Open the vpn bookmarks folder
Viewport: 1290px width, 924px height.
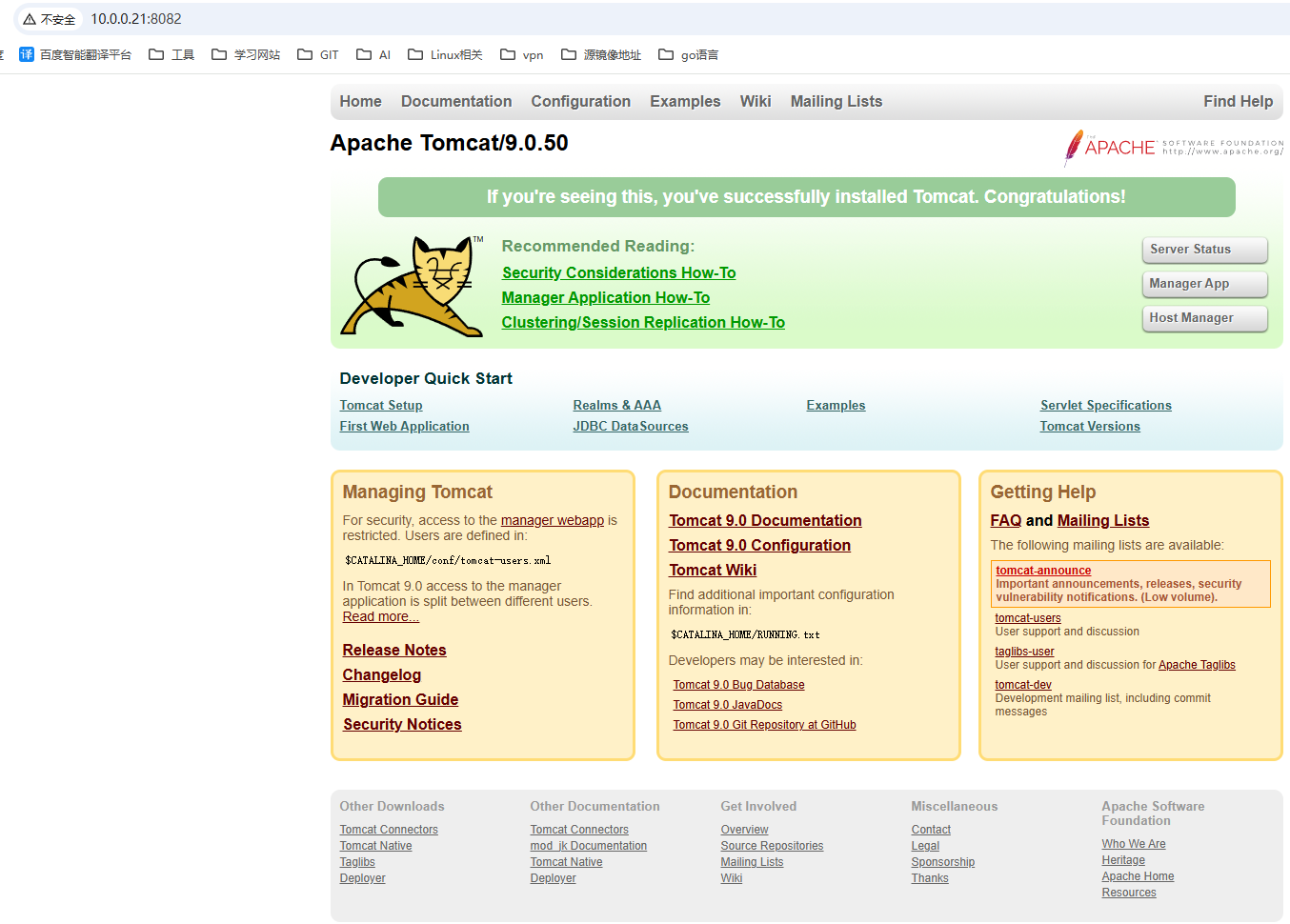pyautogui.click(x=522, y=54)
